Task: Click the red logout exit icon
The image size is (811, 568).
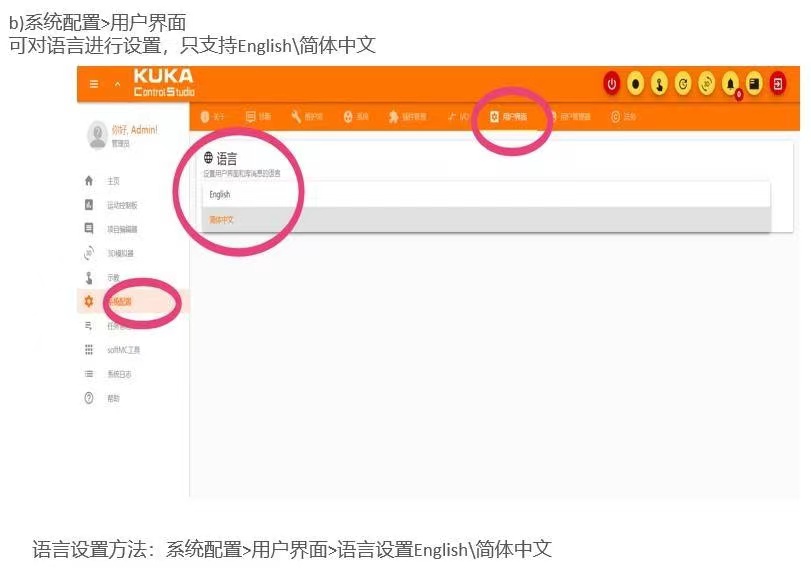Action: tap(778, 84)
